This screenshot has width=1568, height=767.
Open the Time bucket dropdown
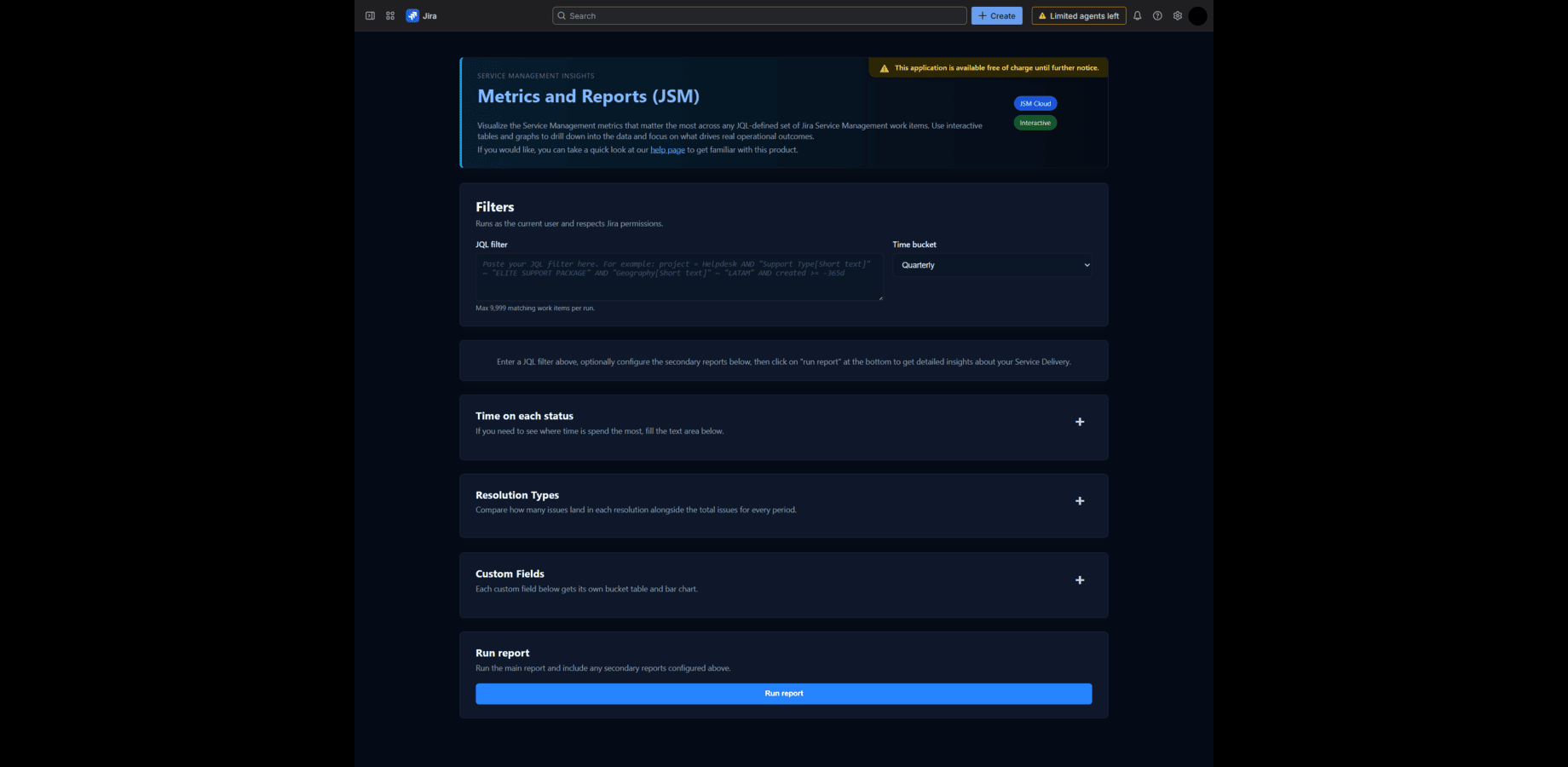coord(993,265)
